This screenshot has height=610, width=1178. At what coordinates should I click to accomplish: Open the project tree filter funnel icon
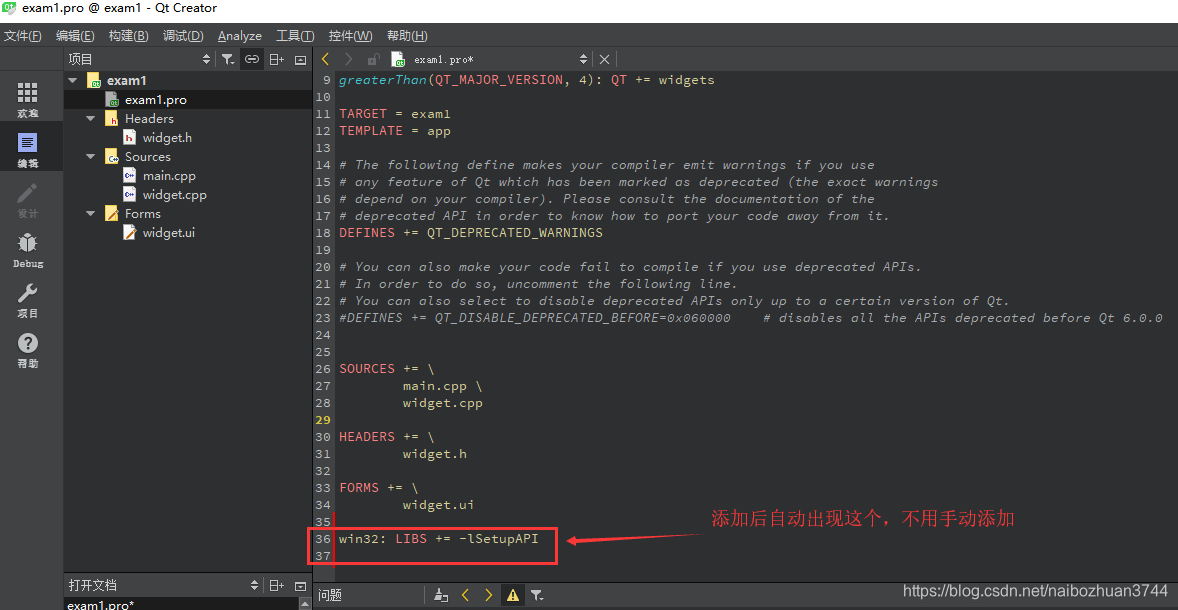[x=228, y=59]
